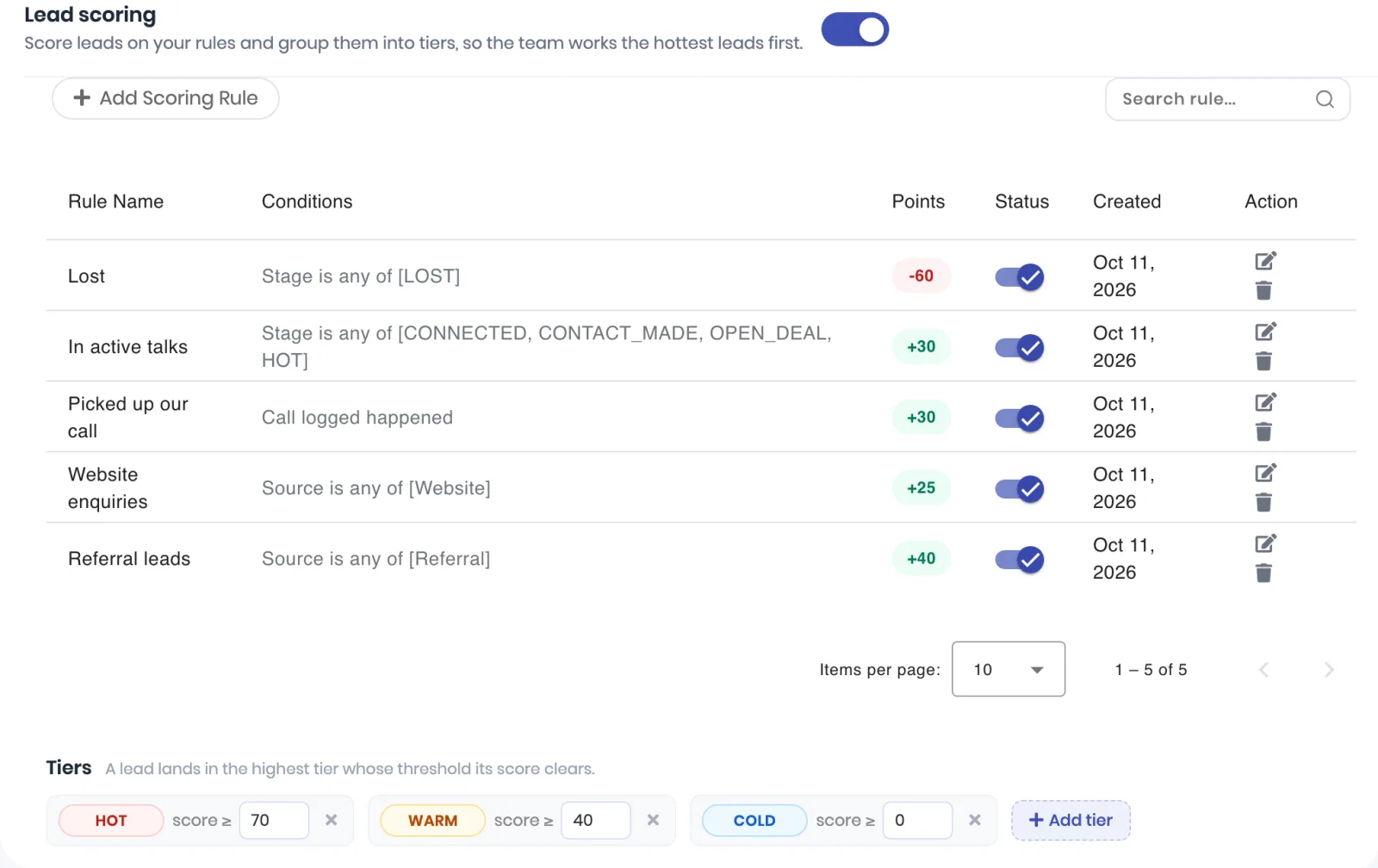Click Add Scoring Rule button
Viewport: 1378px width, 868px height.
(165, 98)
